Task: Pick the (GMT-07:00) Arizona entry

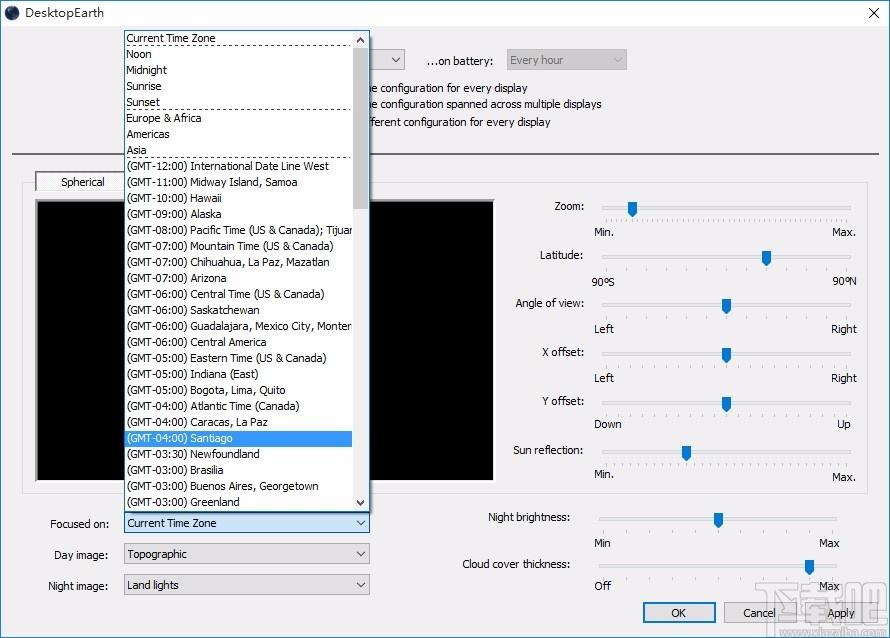Action: 238,278
